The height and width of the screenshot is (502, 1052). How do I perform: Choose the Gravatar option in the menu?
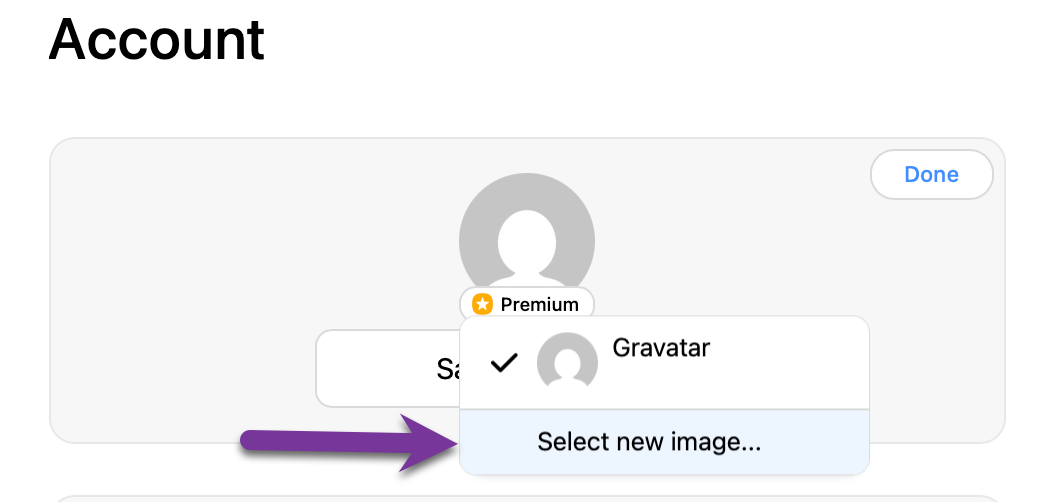[x=664, y=363]
